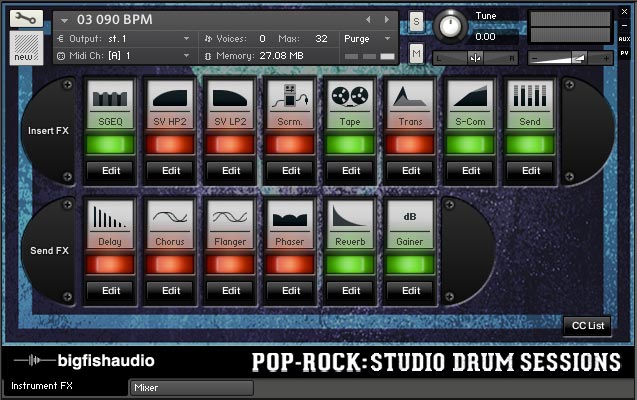Edit the Flanger effect settings
Image resolution: width=637 pixels, height=400 pixels.
(230, 291)
